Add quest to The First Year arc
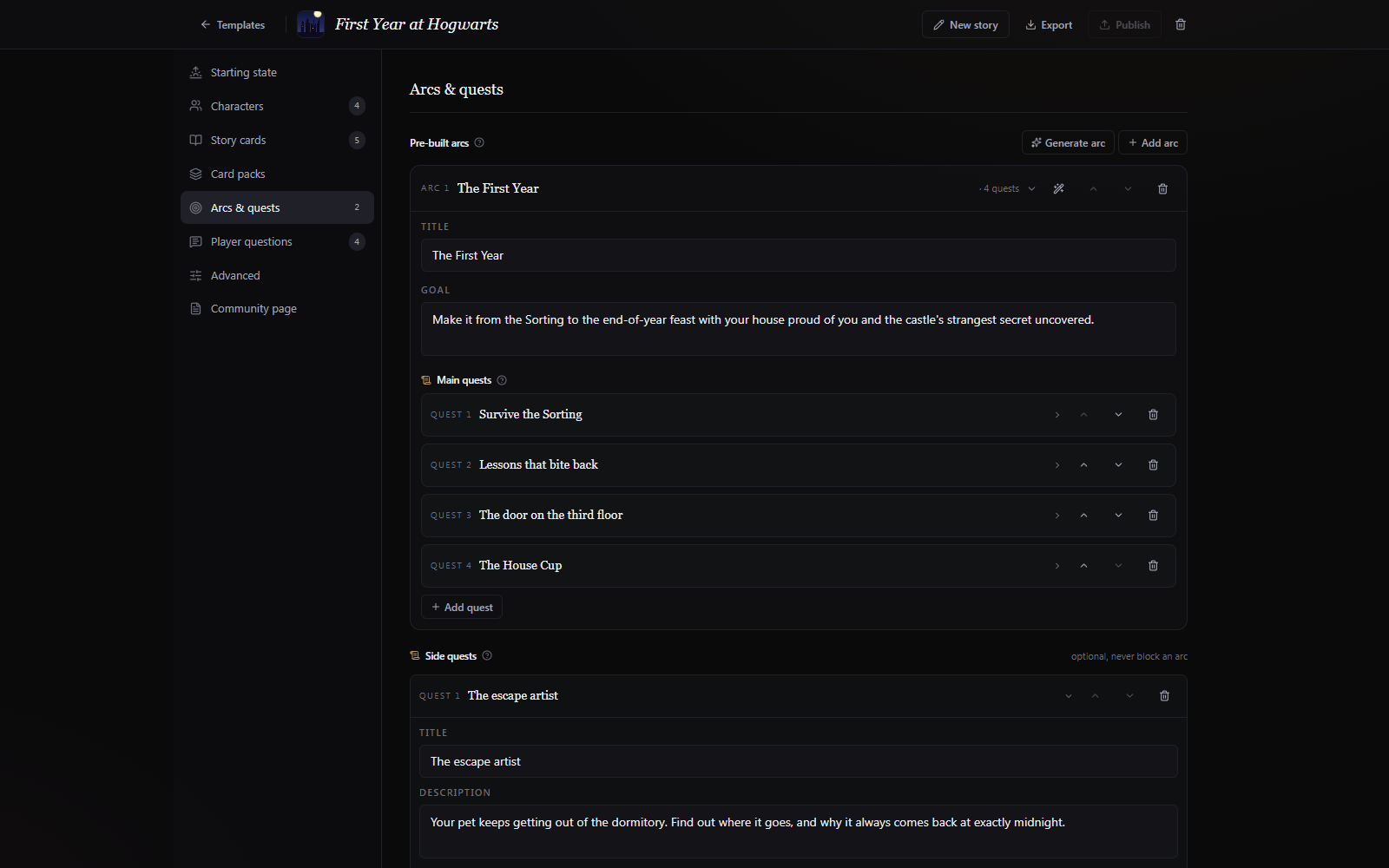 [x=462, y=607]
